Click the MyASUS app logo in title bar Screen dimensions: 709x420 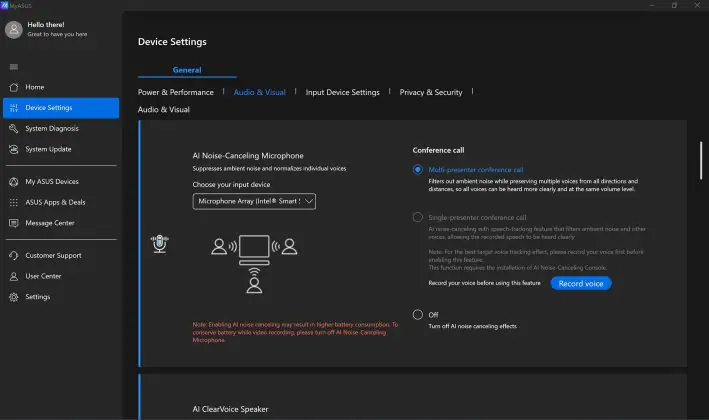click(4, 5)
